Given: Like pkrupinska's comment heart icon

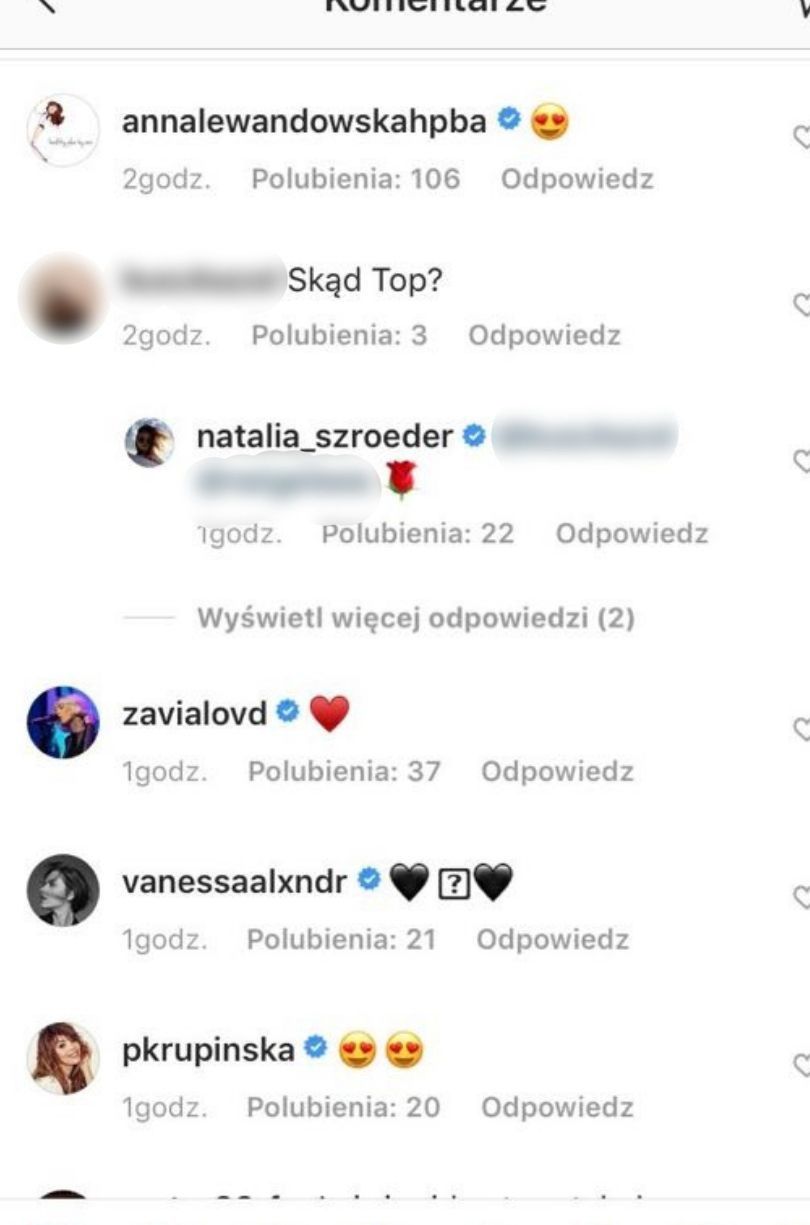Looking at the screenshot, I should pos(802,1065).
